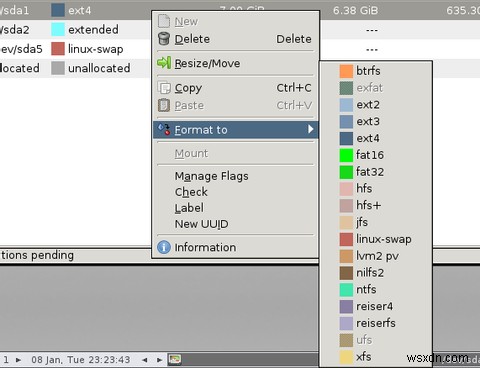Choose ntfs text entry

click(x=366, y=289)
